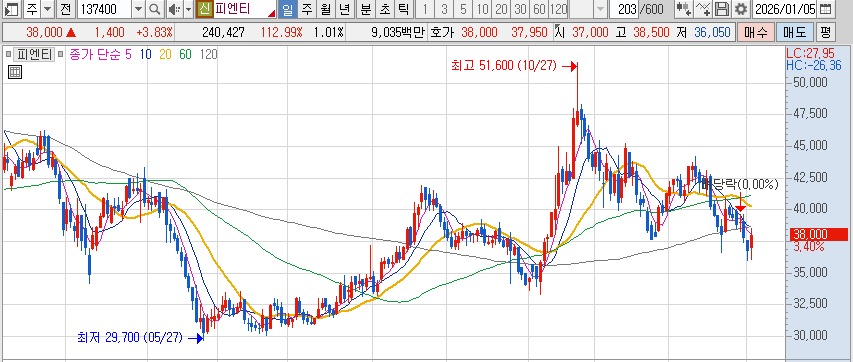Open the dropdown next to the speaker icon
The width and height of the screenshot is (853, 362).
pyautogui.click(x=188, y=9)
